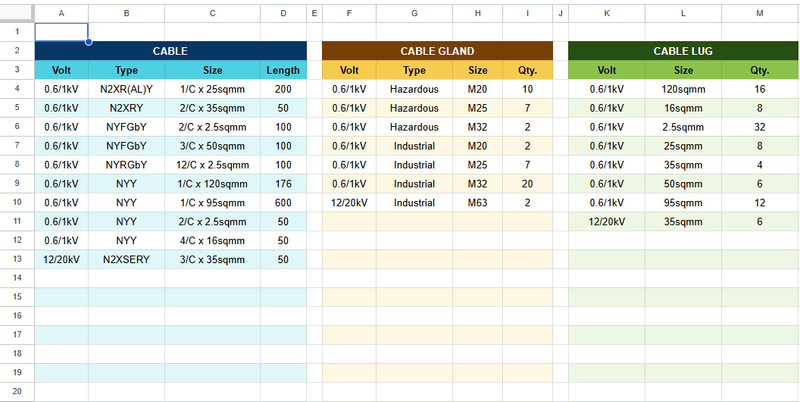Select length cell 200

coord(283,89)
